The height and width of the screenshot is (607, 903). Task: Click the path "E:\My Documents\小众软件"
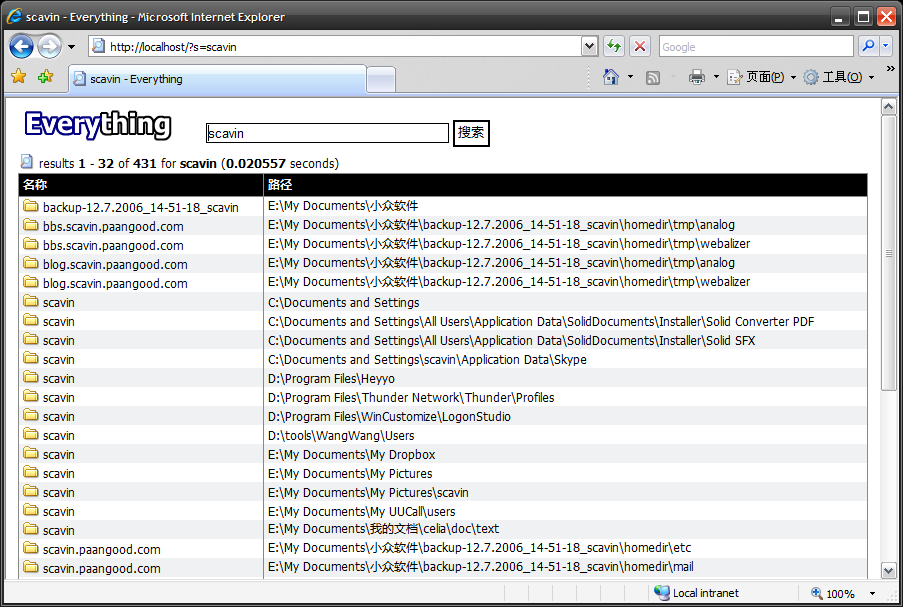click(x=343, y=206)
